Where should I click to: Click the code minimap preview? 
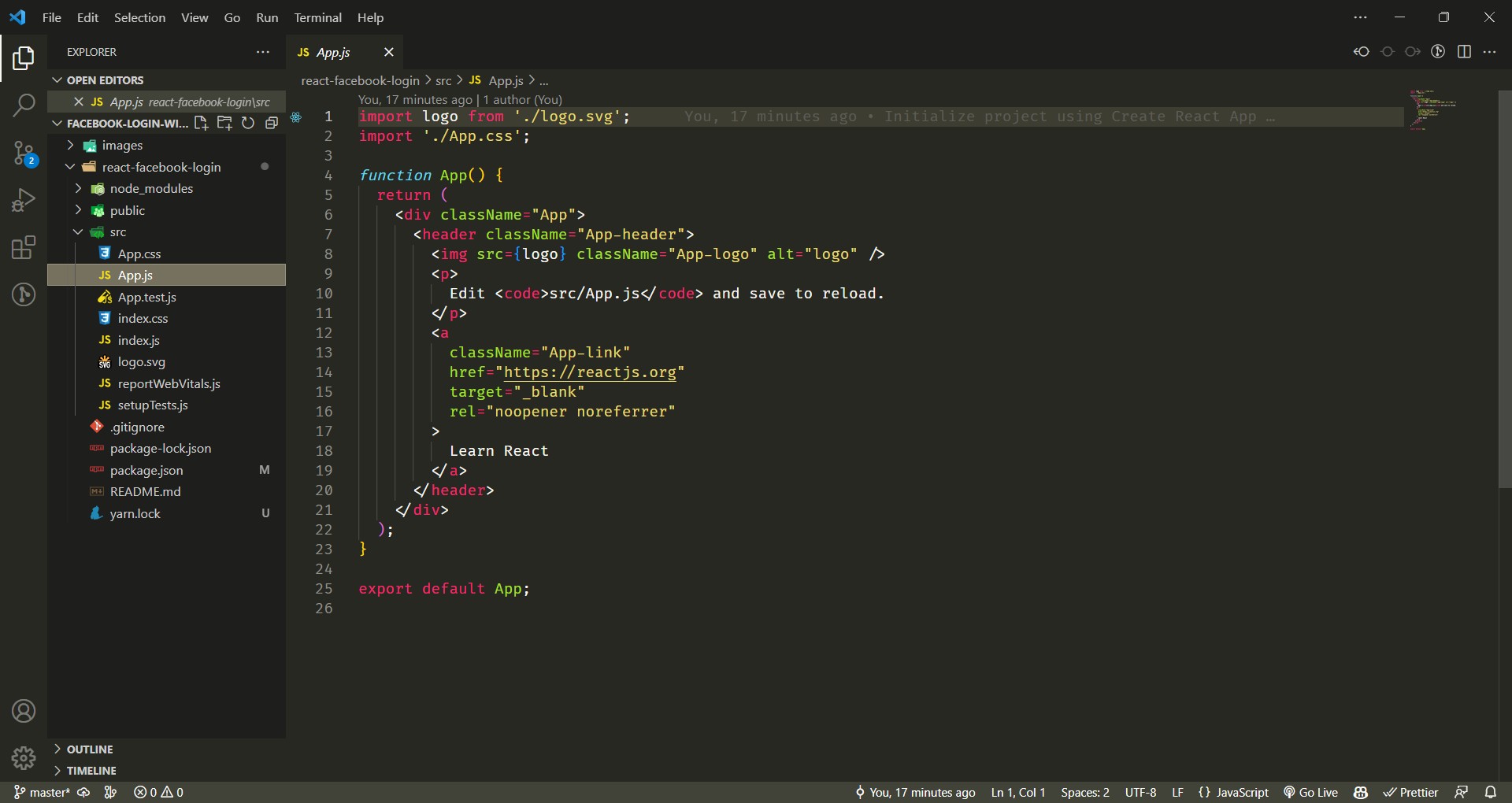(x=1433, y=110)
